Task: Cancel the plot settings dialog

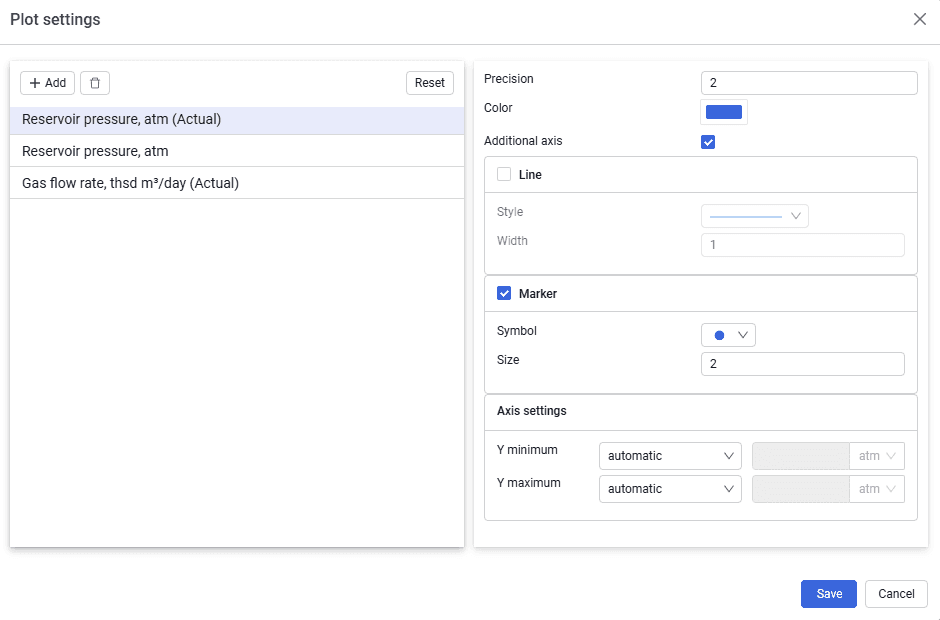Action: pos(896,594)
